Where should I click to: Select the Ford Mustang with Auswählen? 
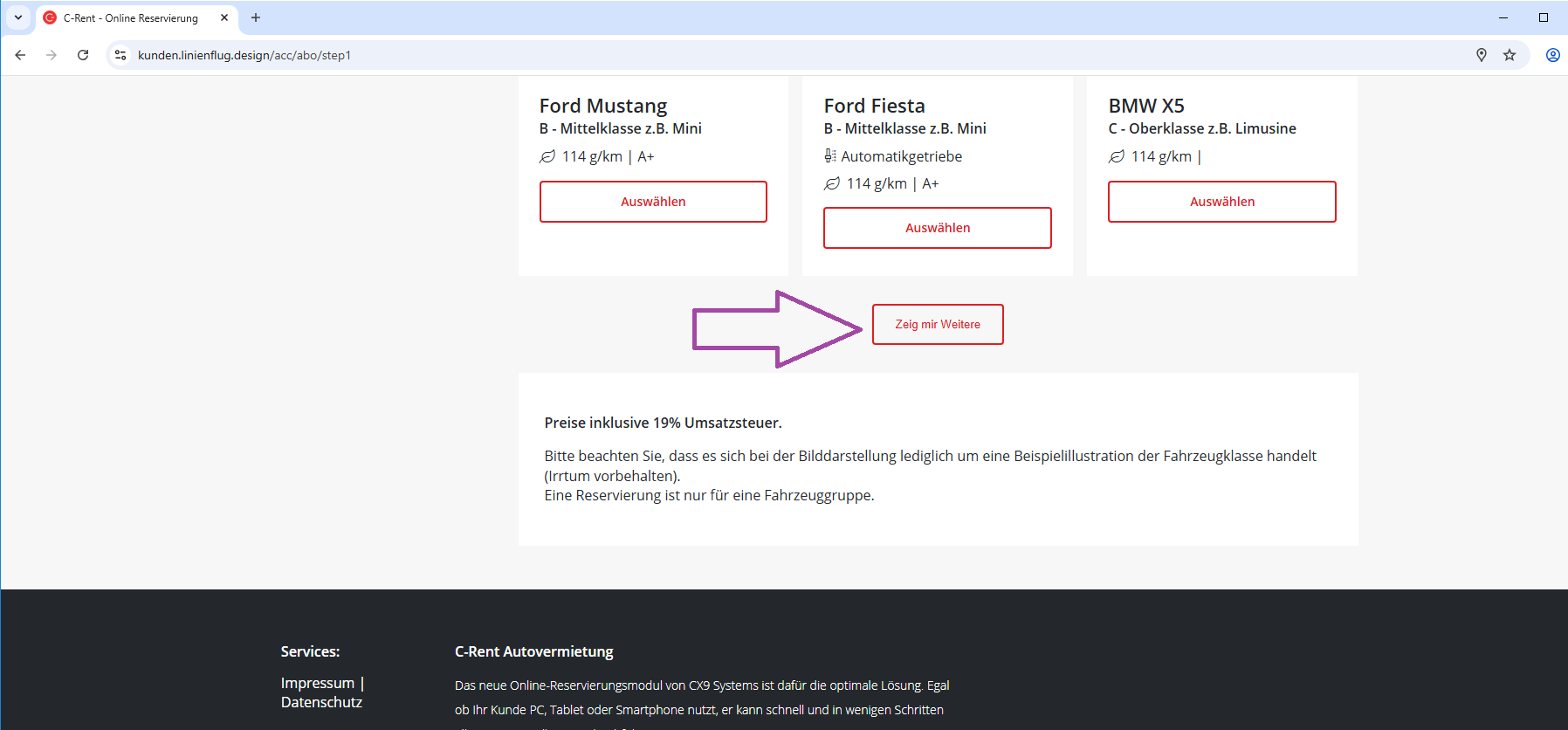tap(653, 202)
